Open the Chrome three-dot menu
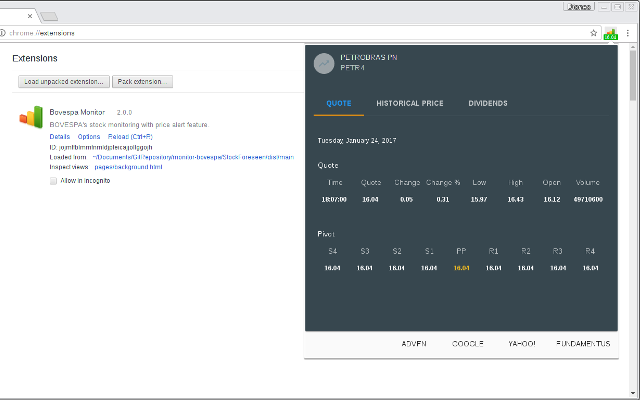The image size is (640, 400). tap(628, 33)
